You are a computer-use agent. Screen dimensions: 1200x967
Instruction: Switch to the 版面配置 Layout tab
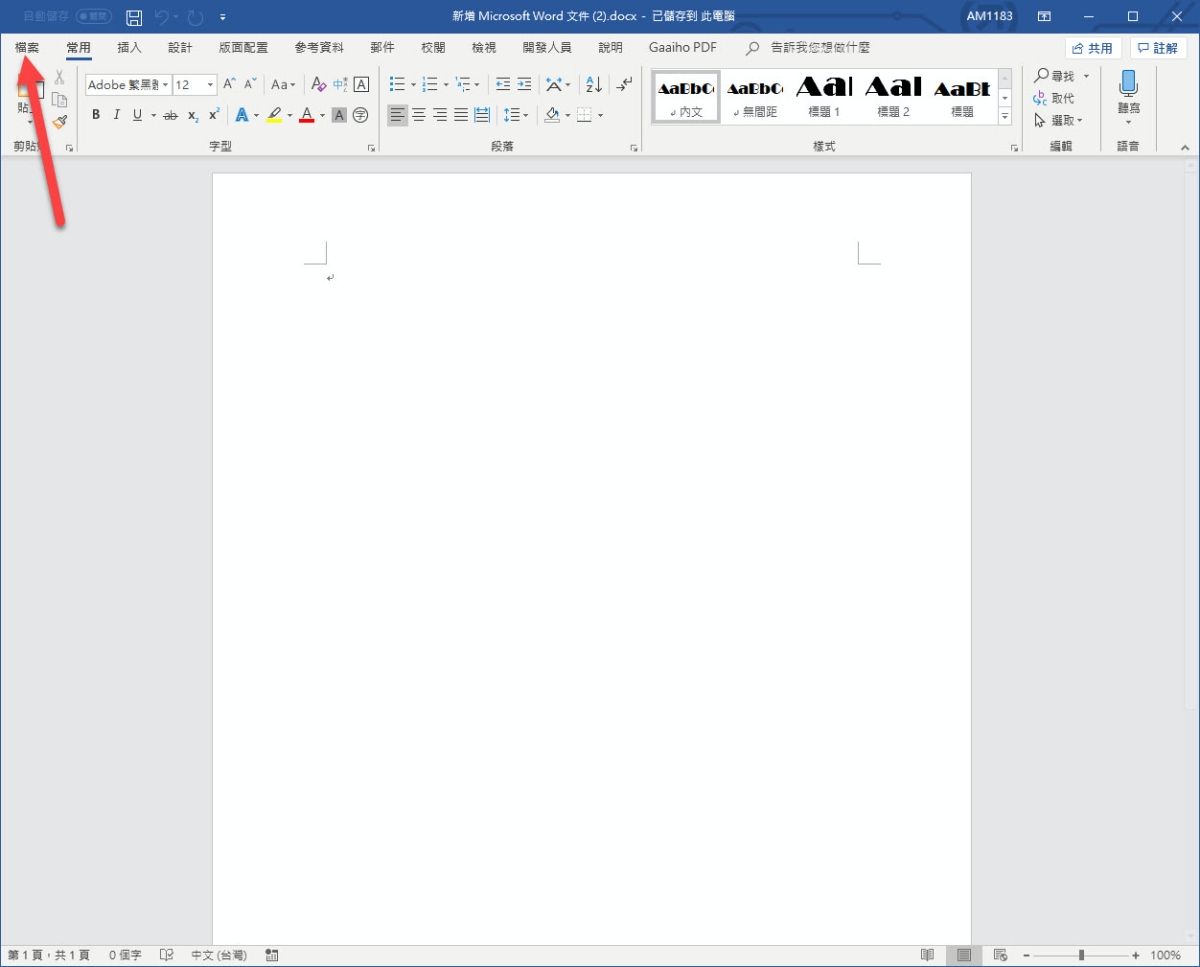click(x=243, y=47)
